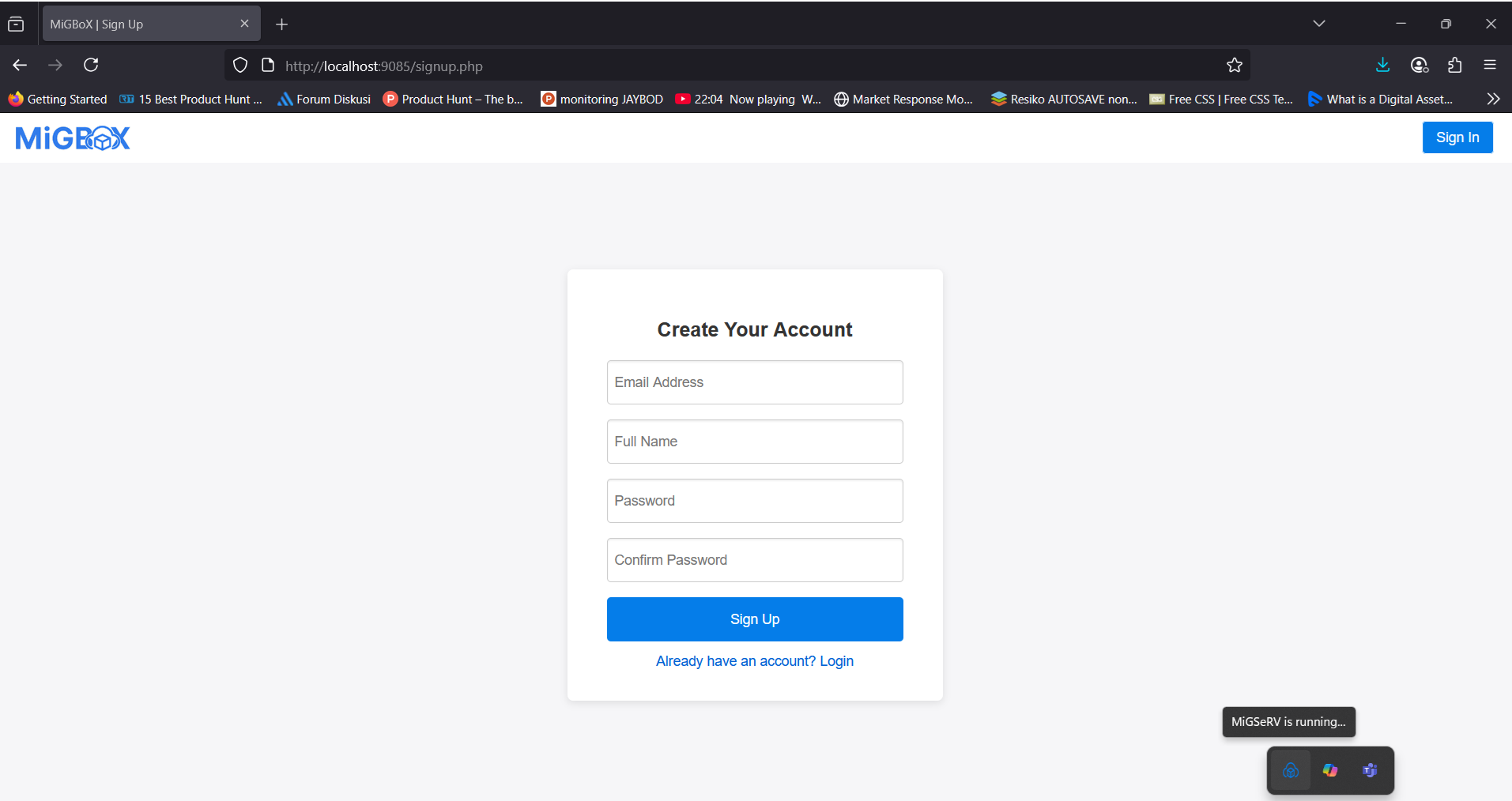1512x801 pixels.
Task: Submit the form with Sign Up button
Action: click(x=755, y=619)
